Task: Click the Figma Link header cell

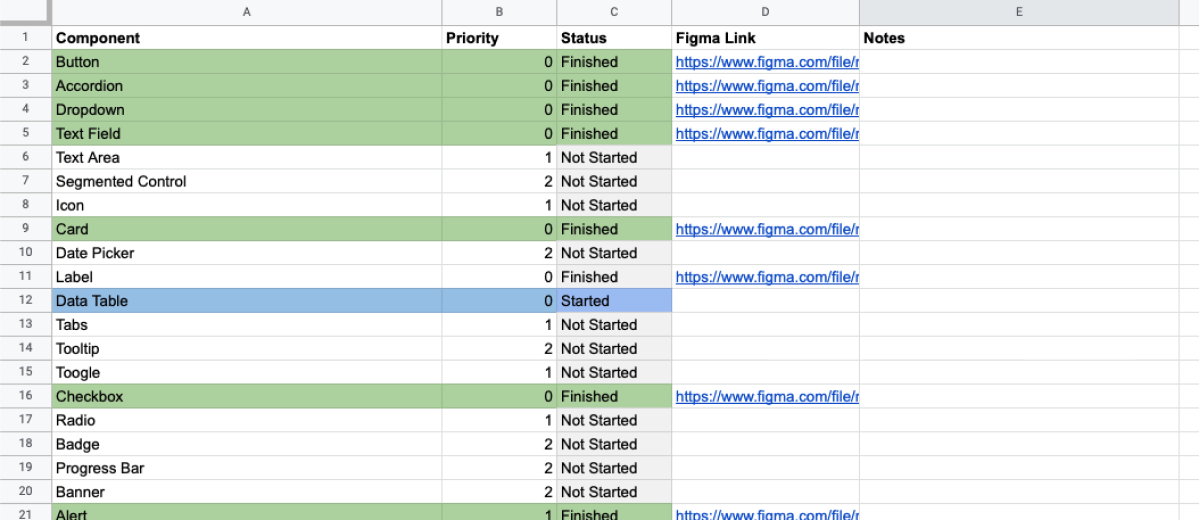Action: click(x=765, y=38)
